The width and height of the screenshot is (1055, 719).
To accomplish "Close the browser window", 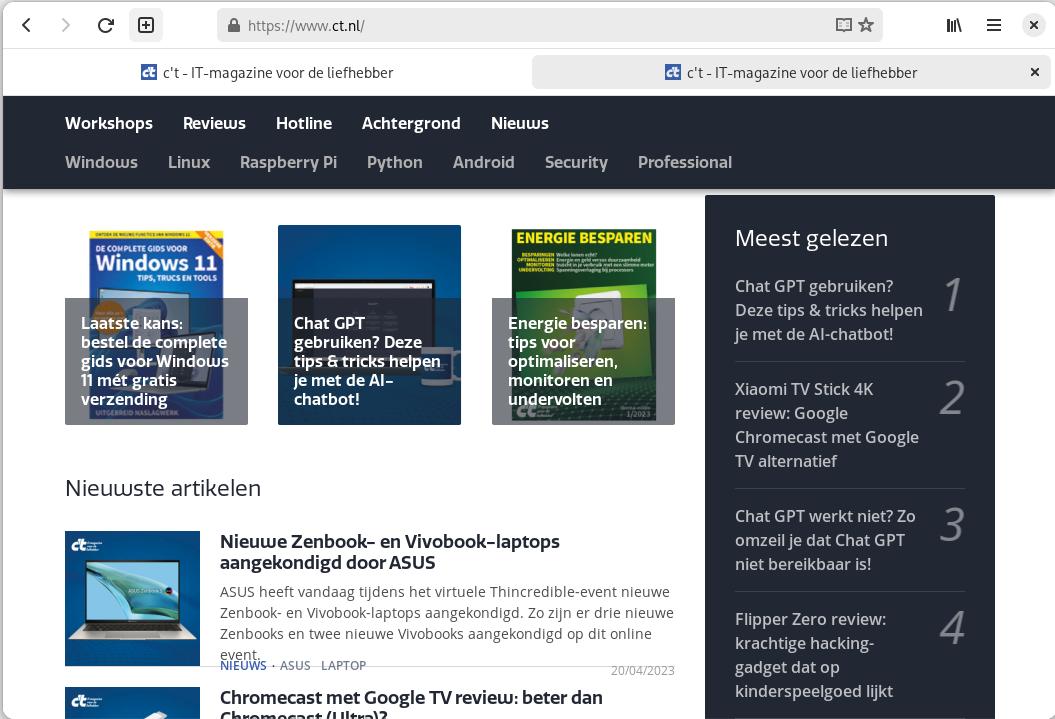I will point(1033,26).
